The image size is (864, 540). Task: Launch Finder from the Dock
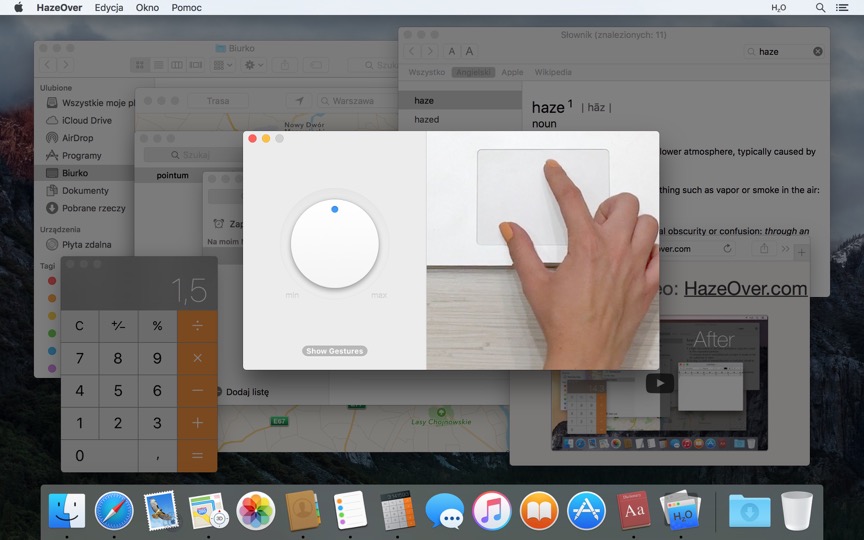pyautogui.click(x=67, y=511)
